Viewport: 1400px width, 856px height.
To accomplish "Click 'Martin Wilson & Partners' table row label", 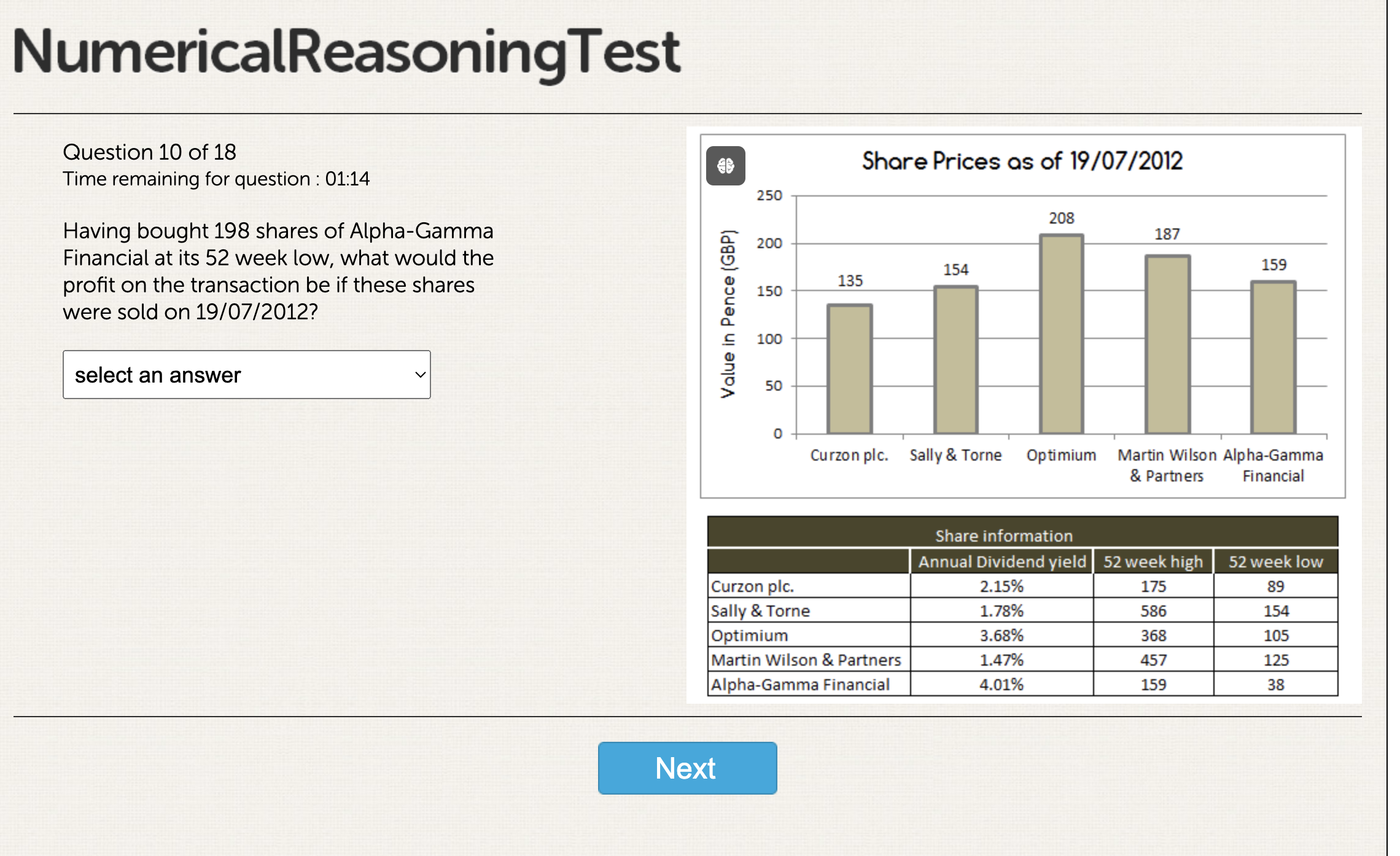I will 806,660.
